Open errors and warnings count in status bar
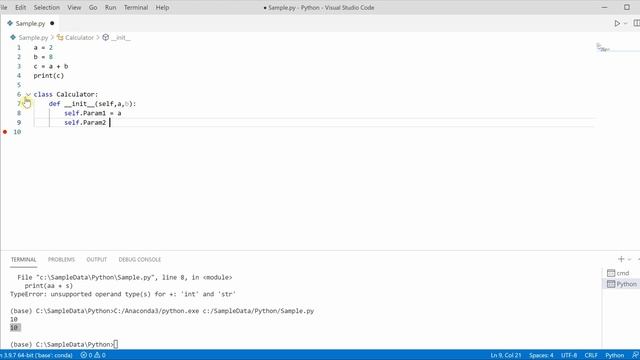The width and height of the screenshot is (640, 360). pos(93,355)
